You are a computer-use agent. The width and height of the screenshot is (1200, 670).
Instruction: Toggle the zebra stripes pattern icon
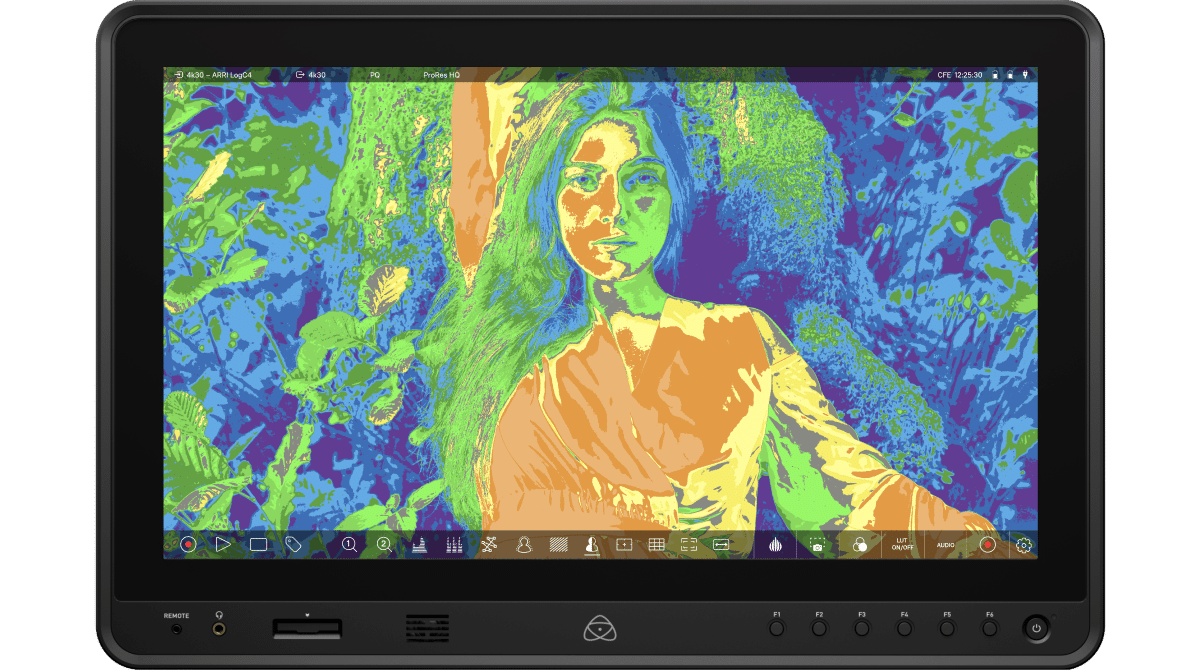click(x=558, y=545)
